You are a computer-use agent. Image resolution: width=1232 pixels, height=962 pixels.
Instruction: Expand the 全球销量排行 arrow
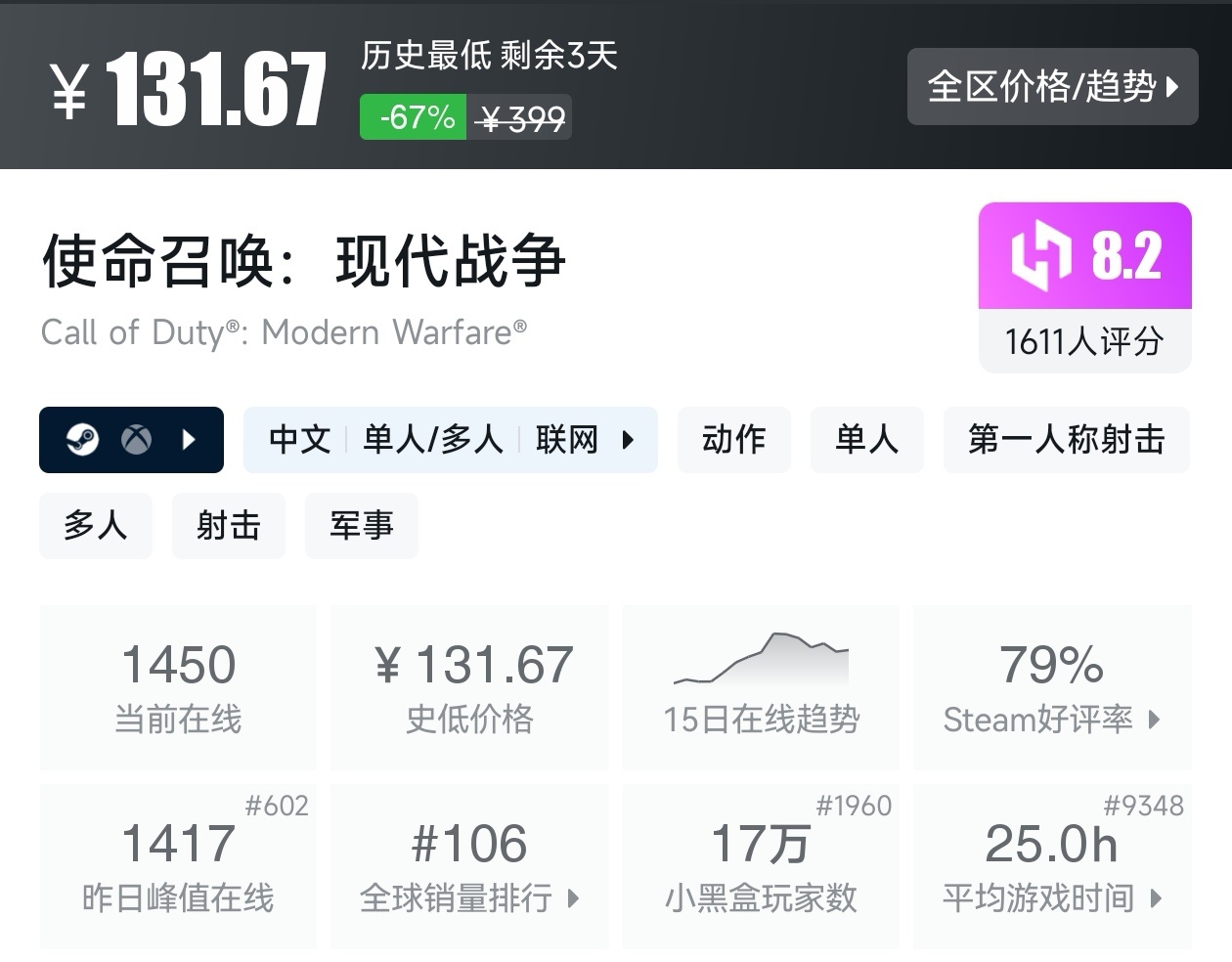pyautogui.click(x=573, y=897)
